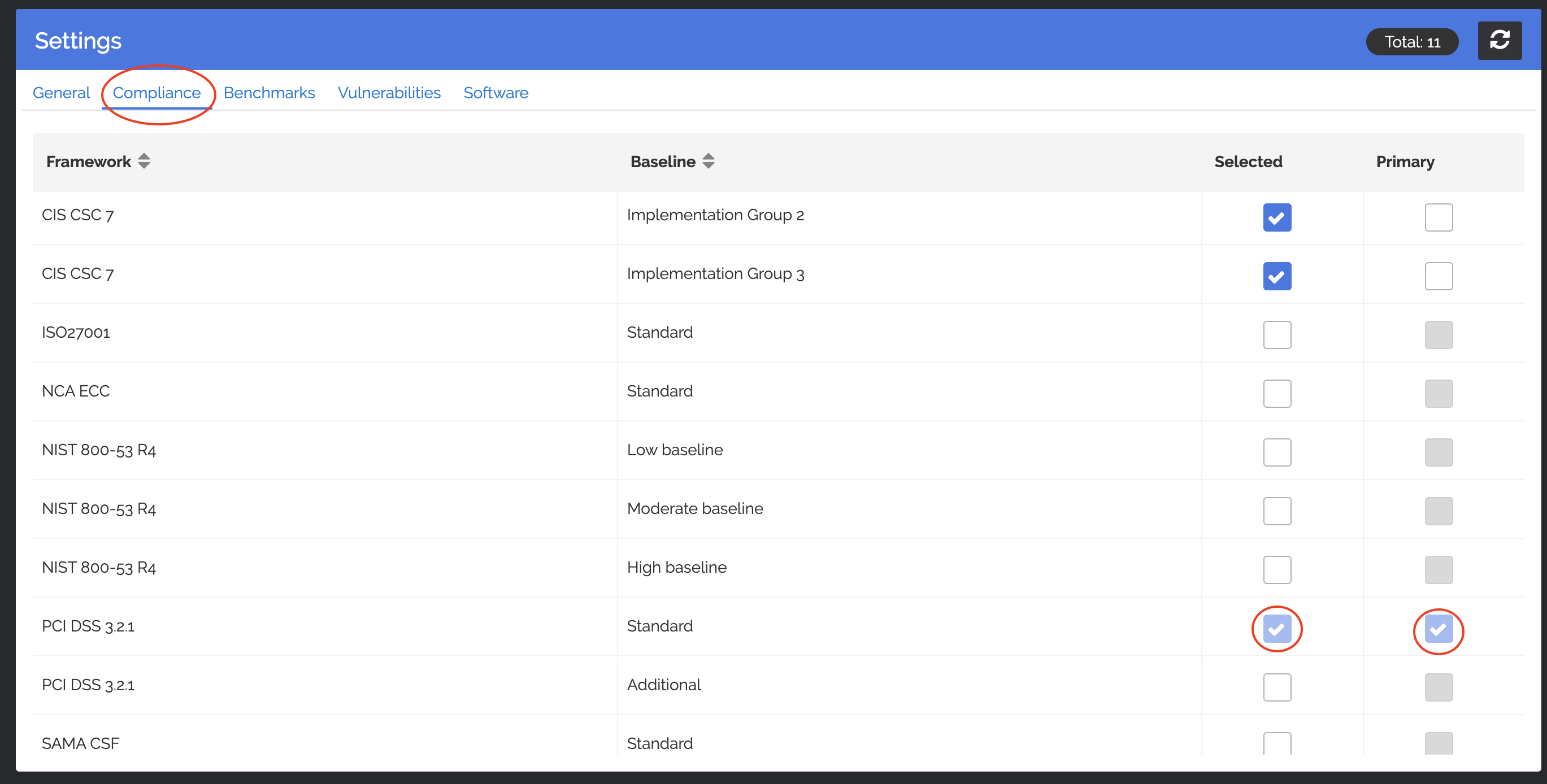Select NIST 800-53 R4 Low baseline
Viewport: 1547px width, 784px height.
click(1277, 452)
